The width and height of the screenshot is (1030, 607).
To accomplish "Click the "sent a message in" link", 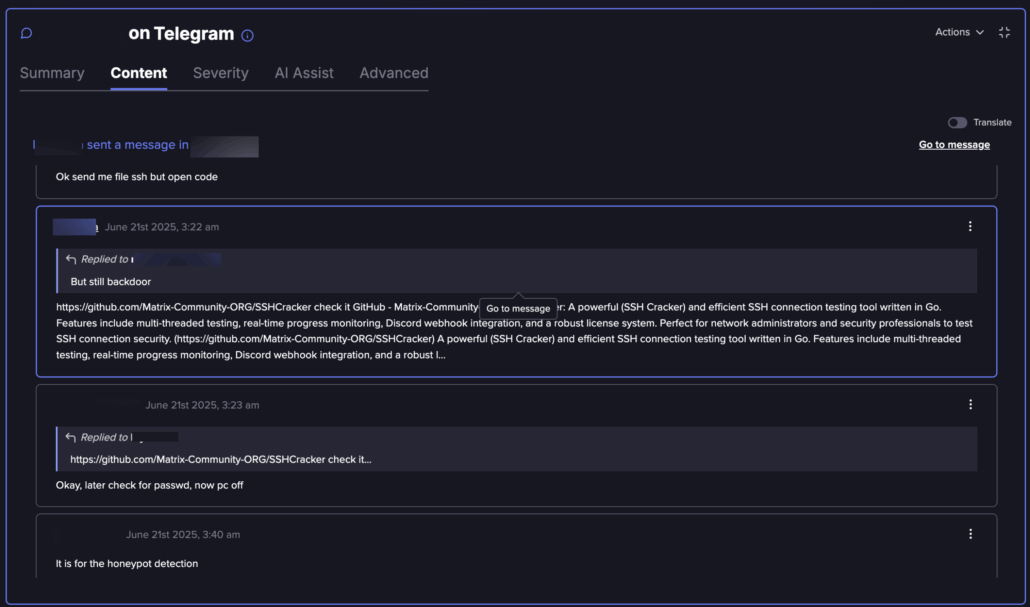I will tap(137, 145).
